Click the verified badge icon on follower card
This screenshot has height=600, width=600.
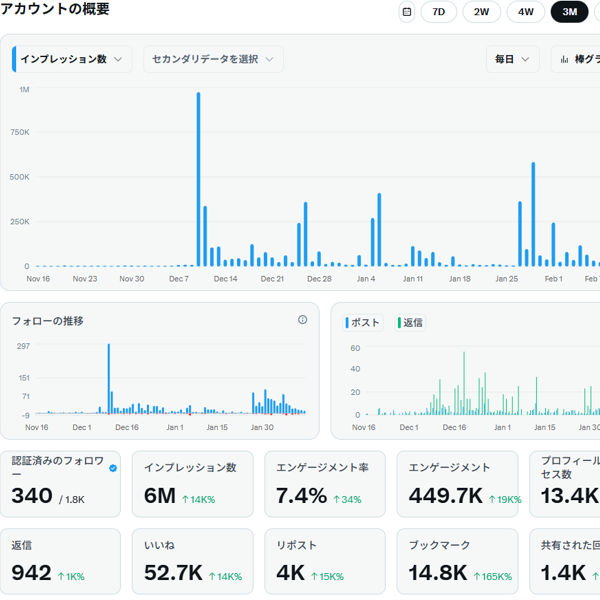[113, 468]
